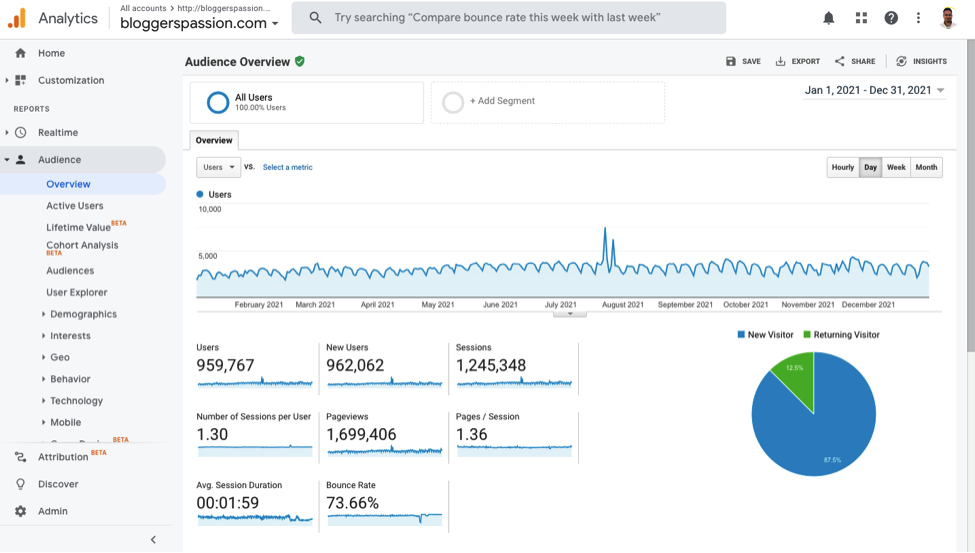Open the date range dropdown
This screenshot has height=553, width=975.
point(874,91)
